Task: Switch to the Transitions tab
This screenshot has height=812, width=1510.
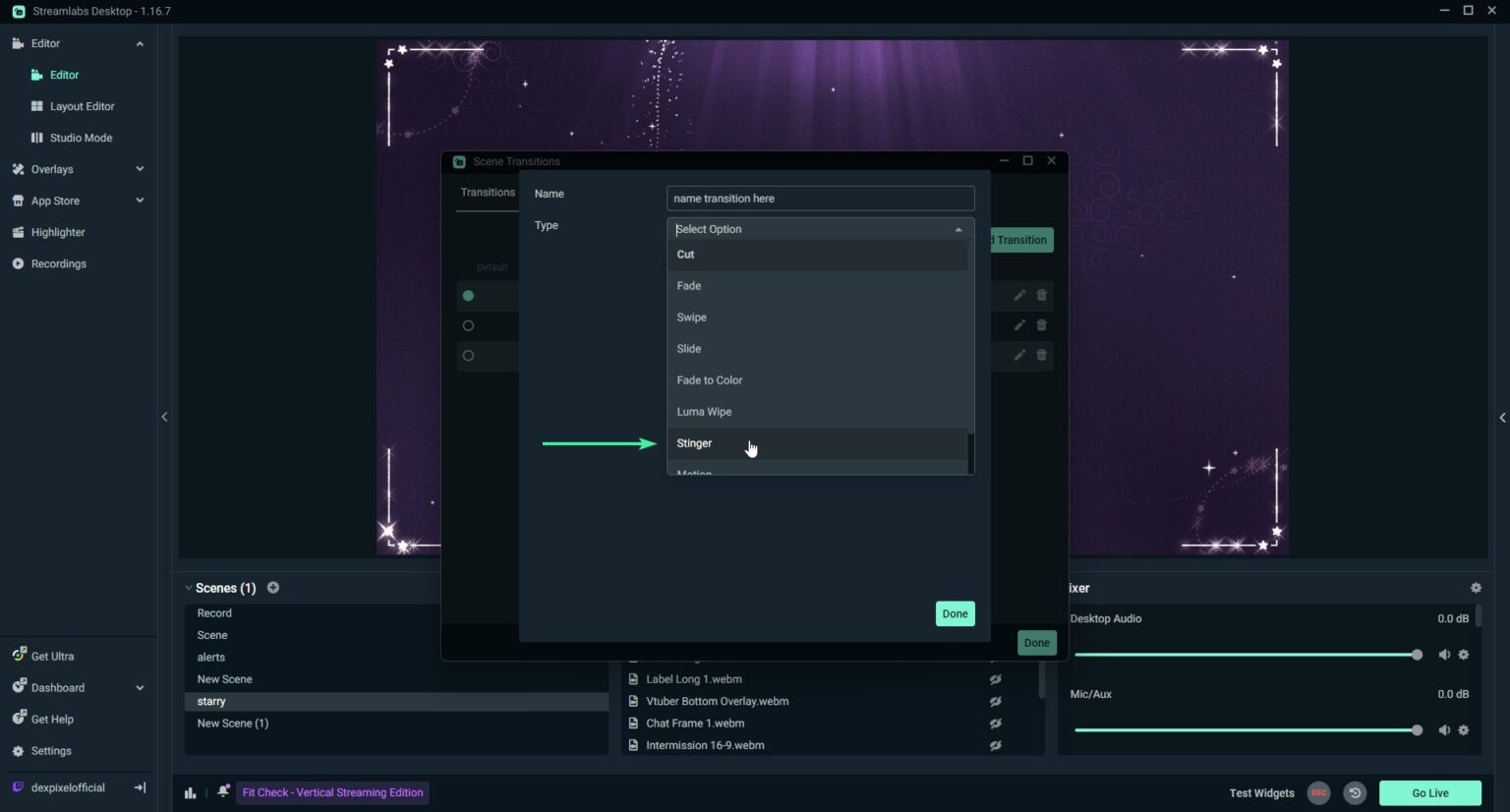Action: [x=488, y=192]
